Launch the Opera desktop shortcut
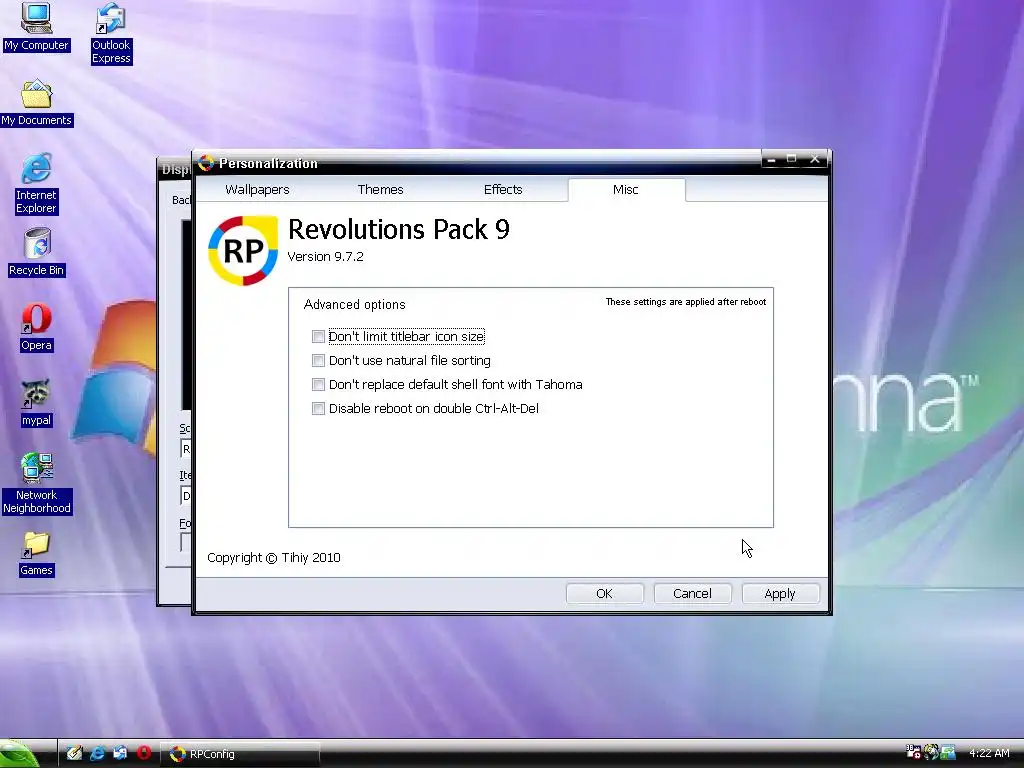 click(x=37, y=327)
